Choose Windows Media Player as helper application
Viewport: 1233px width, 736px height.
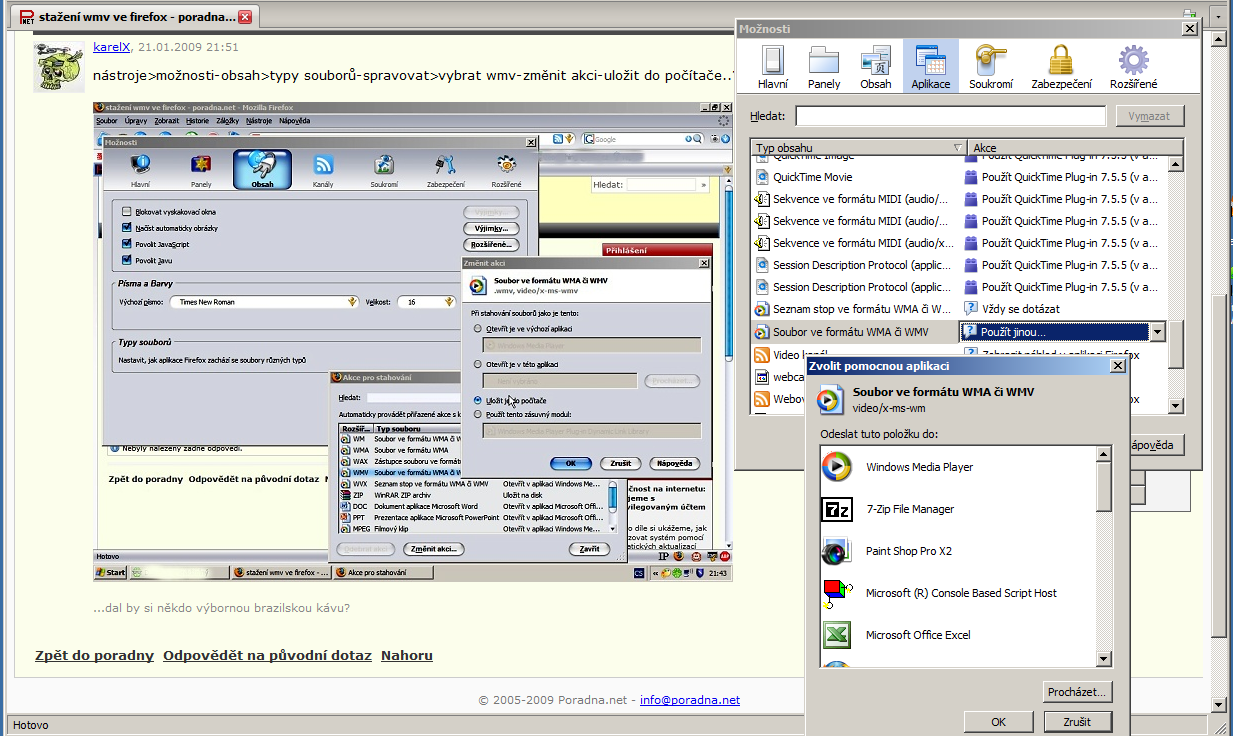coord(919,467)
